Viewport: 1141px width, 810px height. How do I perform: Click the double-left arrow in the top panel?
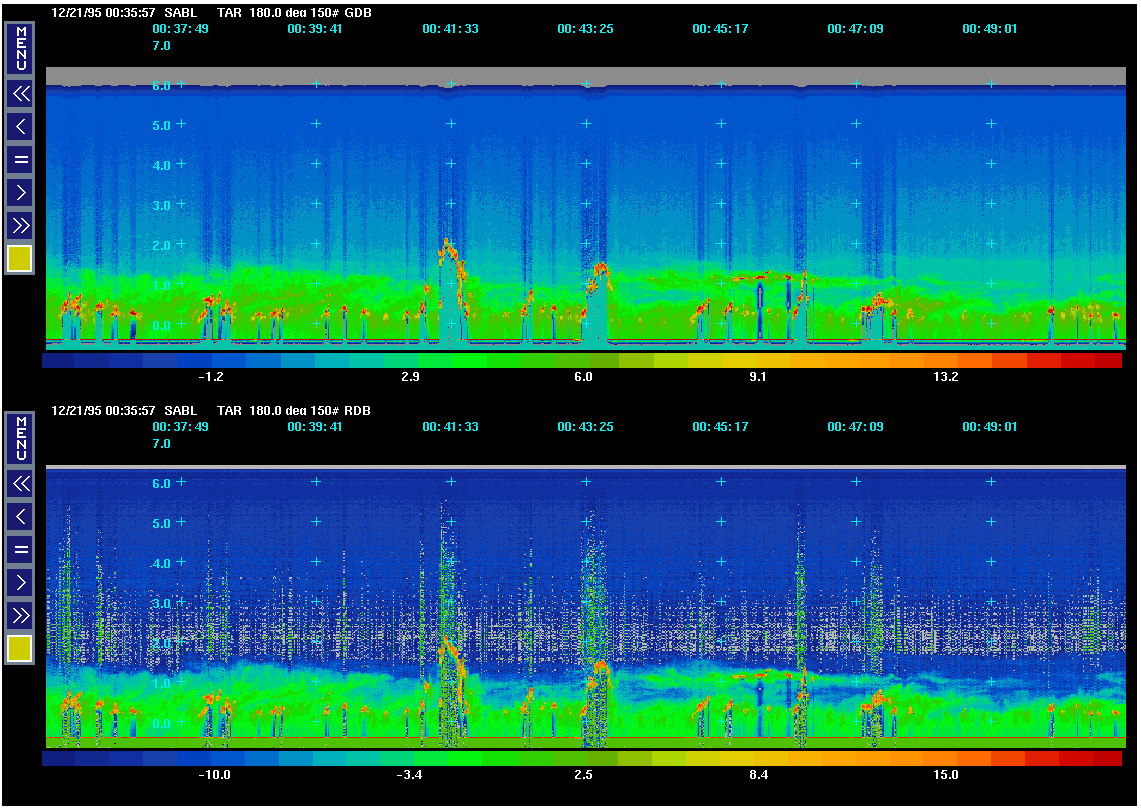[x=20, y=94]
